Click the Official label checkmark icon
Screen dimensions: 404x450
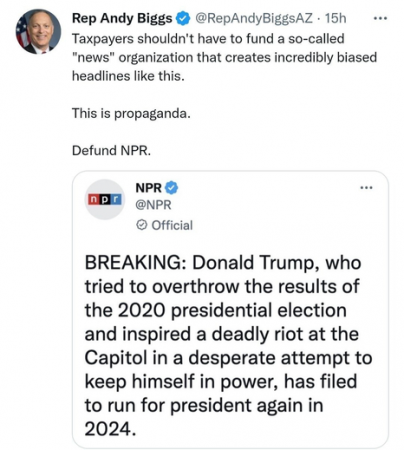pos(141,225)
